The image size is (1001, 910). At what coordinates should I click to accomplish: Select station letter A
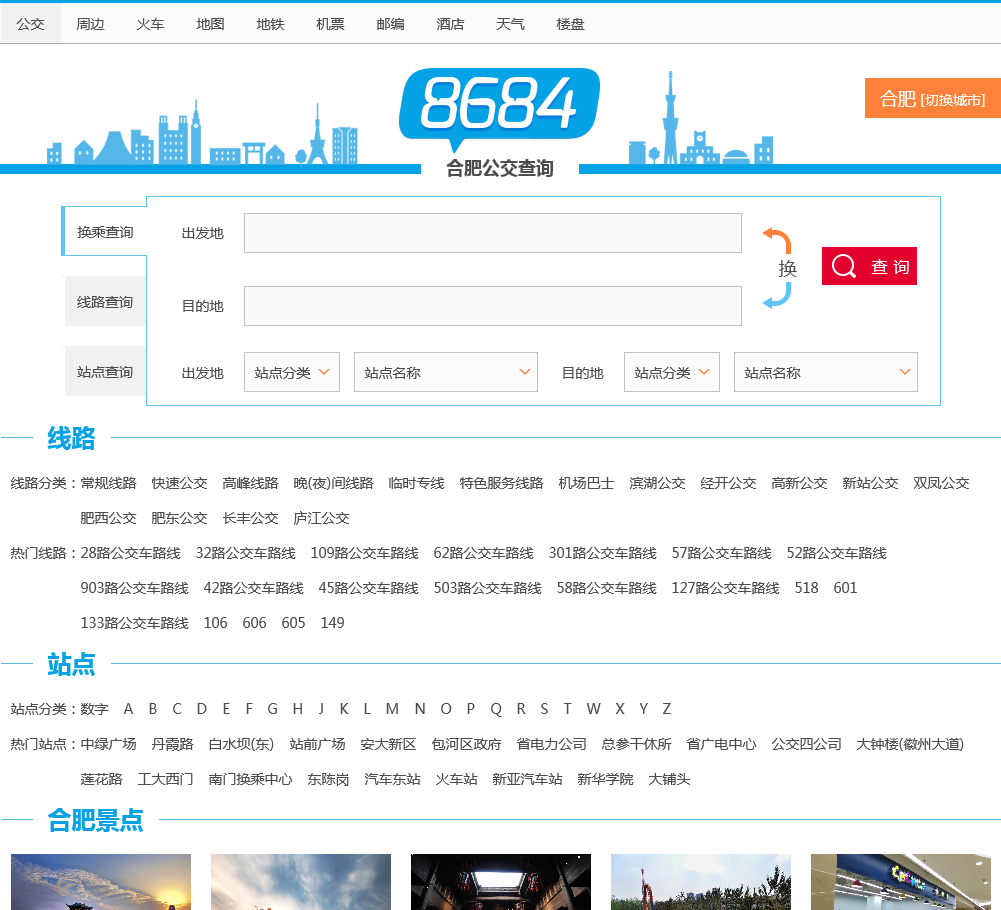coord(128,709)
